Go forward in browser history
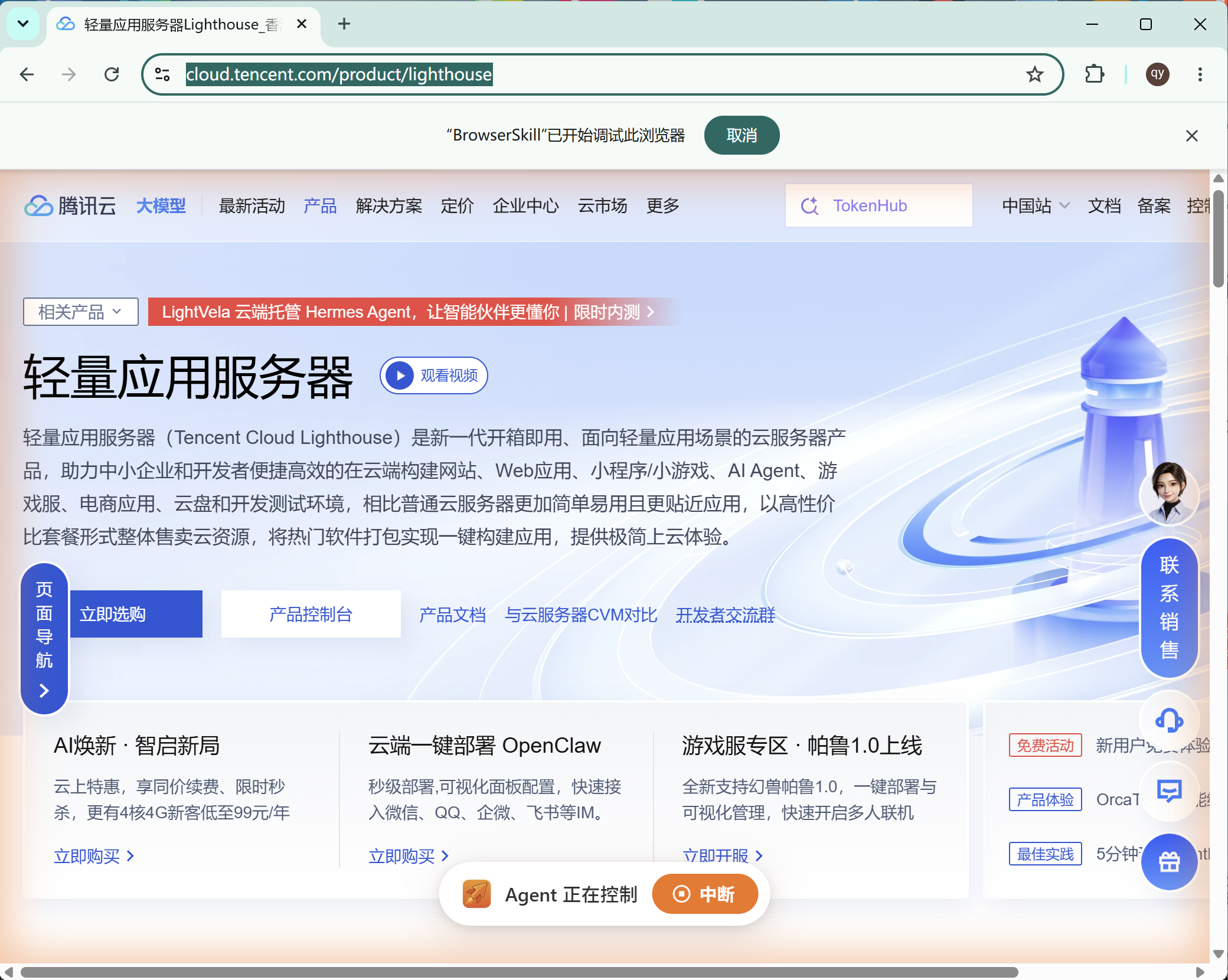This screenshot has width=1228, height=980. (x=69, y=74)
